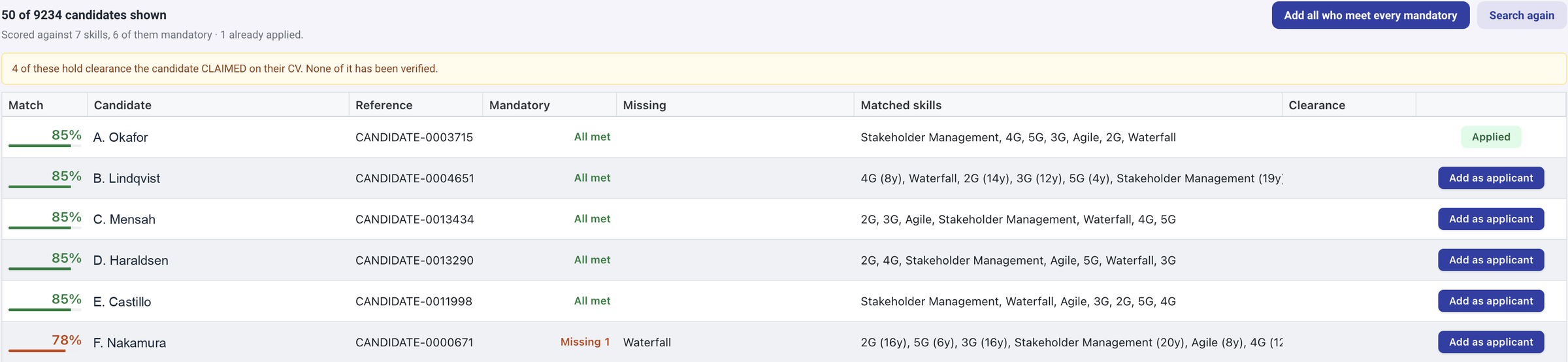Click reference CANDIDATE-0003715
This screenshot has width=1568, height=362.
(x=414, y=137)
